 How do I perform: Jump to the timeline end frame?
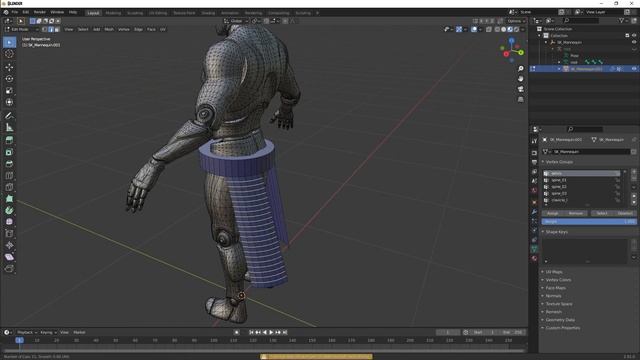(x=285, y=332)
